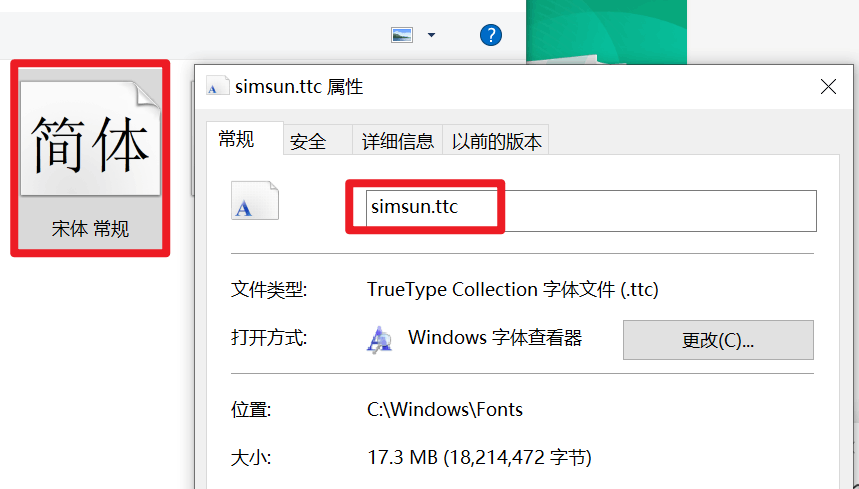Select the TrueType Collection 字体文件 text
The height and width of the screenshot is (489, 859).
click(512, 289)
